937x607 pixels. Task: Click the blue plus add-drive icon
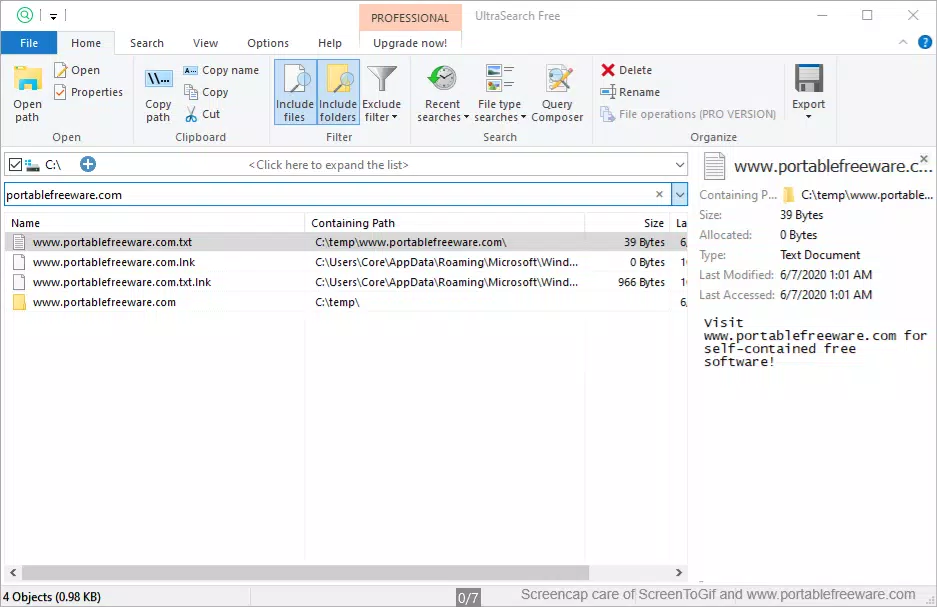tap(88, 164)
